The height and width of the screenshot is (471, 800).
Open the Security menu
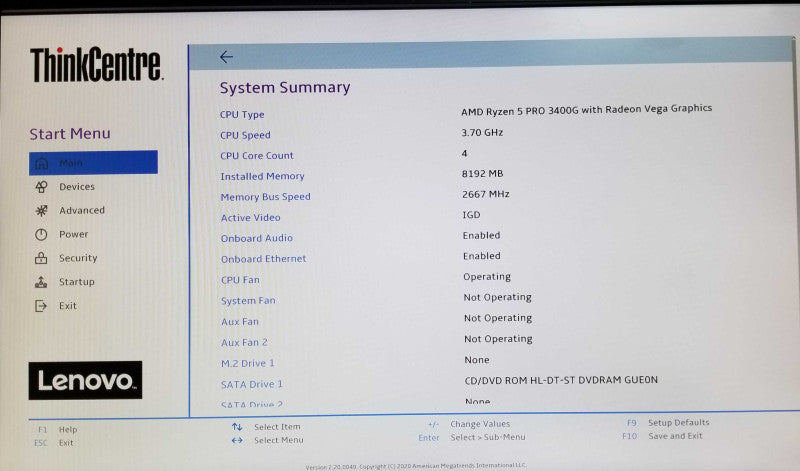click(78, 258)
